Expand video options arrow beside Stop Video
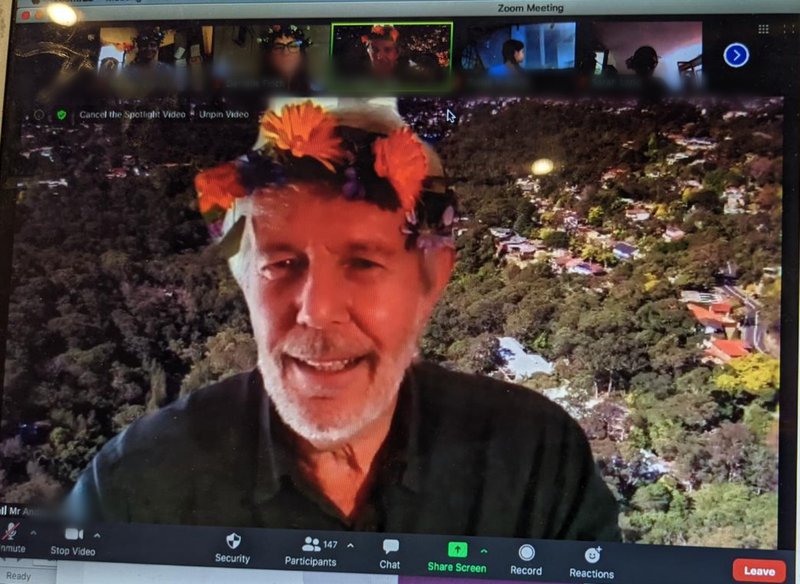800x584 pixels. pyautogui.click(x=97, y=535)
